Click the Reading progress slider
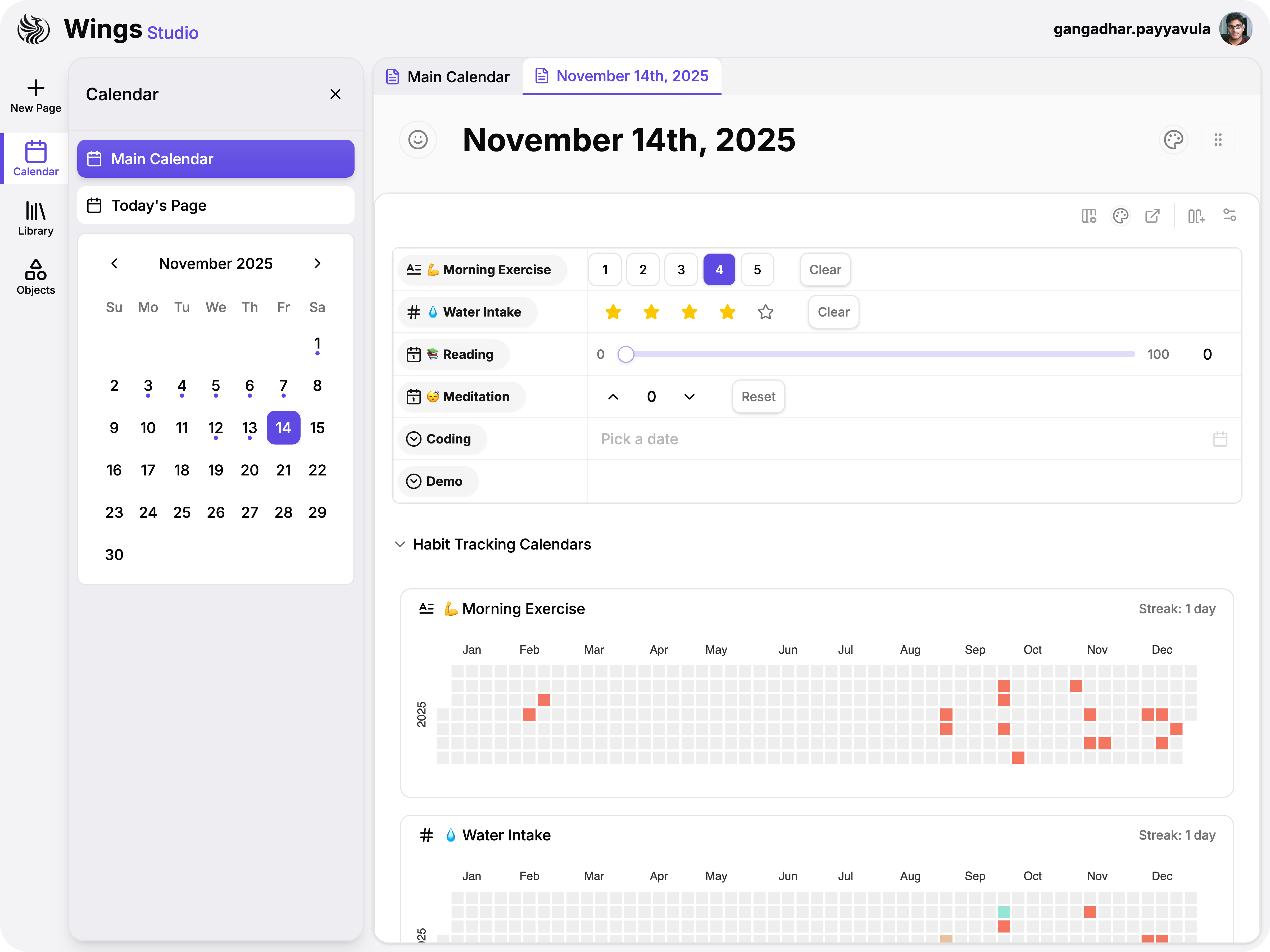 (x=626, y=354)
